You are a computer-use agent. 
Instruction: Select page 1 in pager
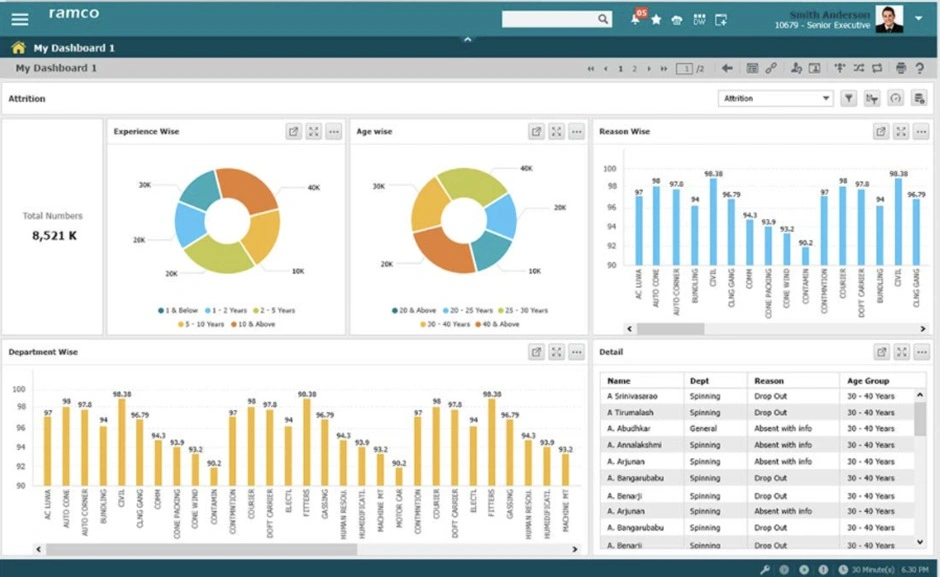620,68
